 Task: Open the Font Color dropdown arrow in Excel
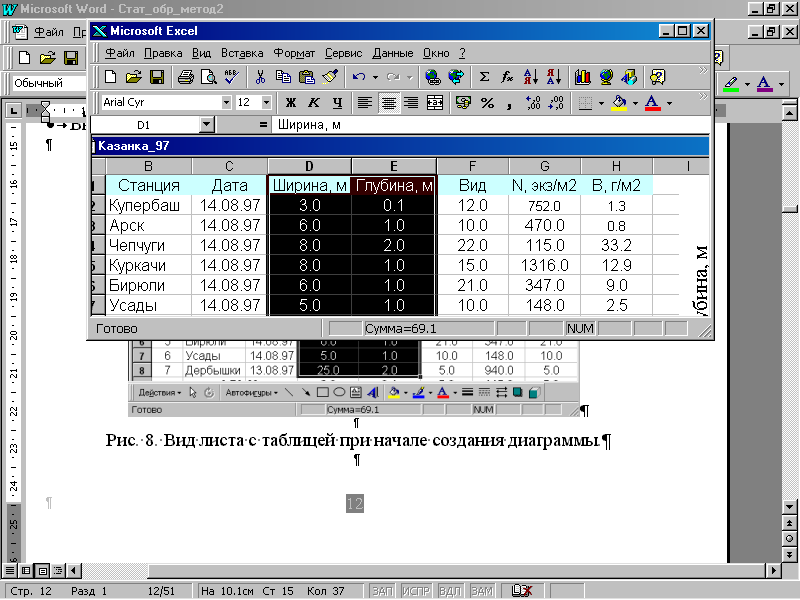coord(669,104)
